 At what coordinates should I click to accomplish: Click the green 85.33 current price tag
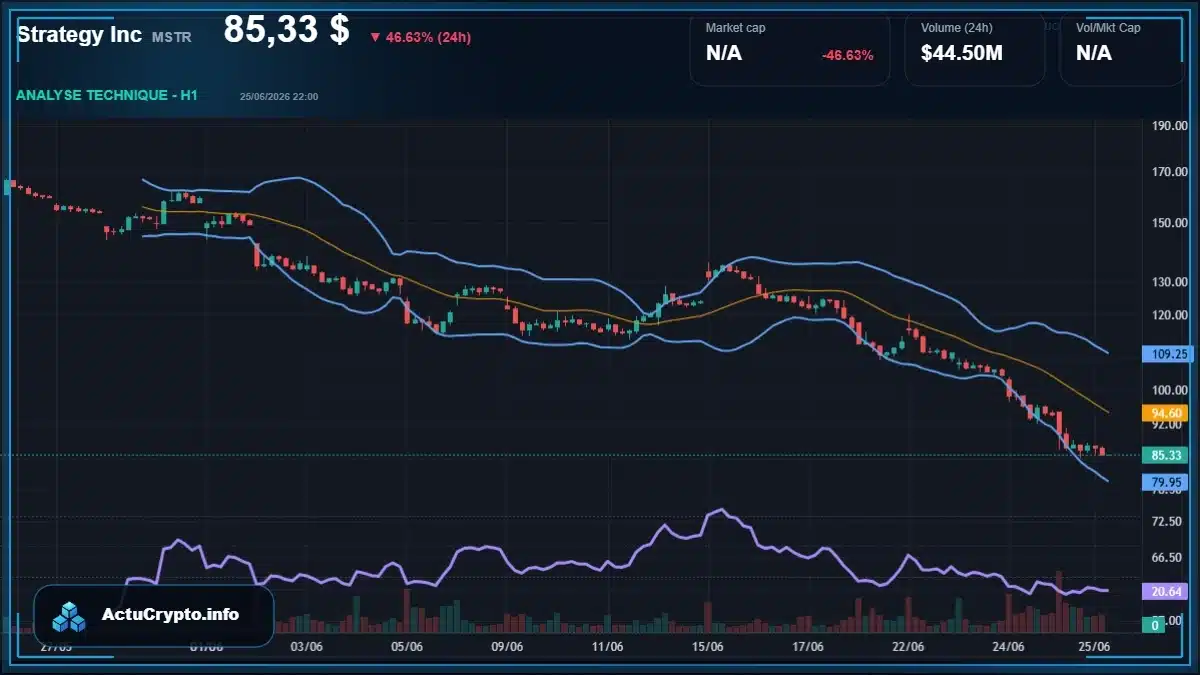tap(1167, 455)
